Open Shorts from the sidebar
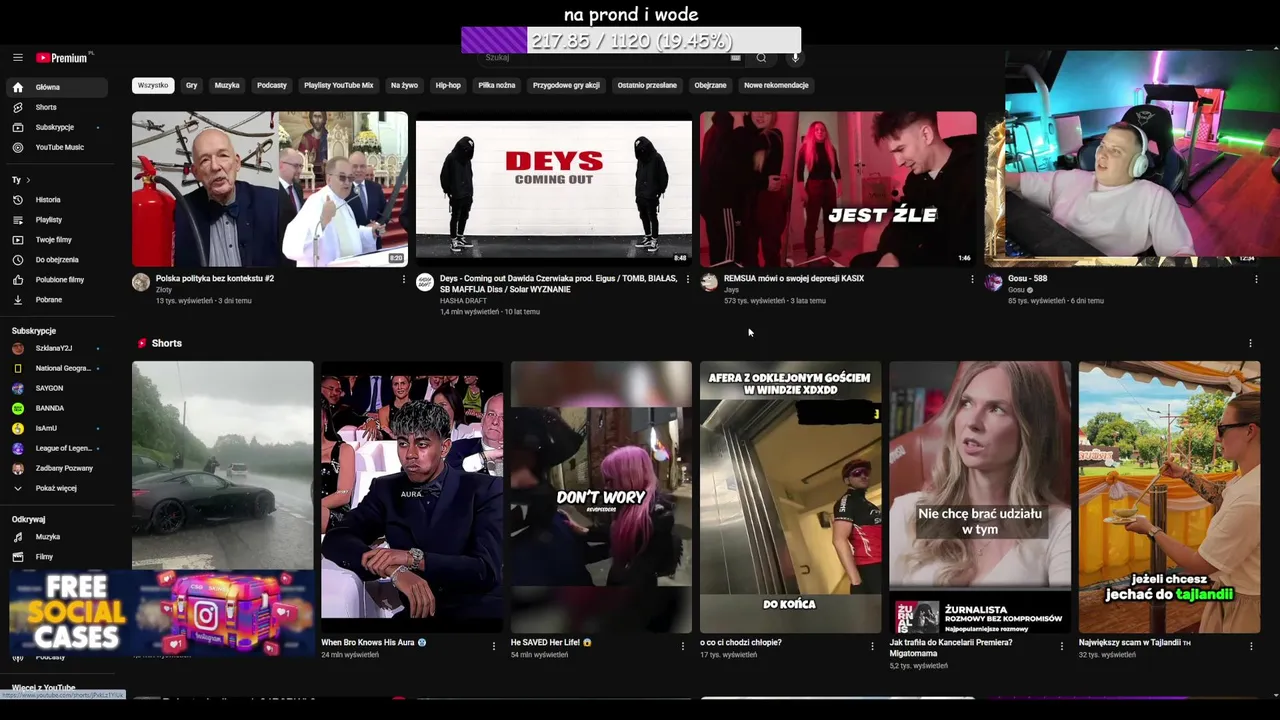This screenshot has width=1280, height=720. tap(46, 107)
